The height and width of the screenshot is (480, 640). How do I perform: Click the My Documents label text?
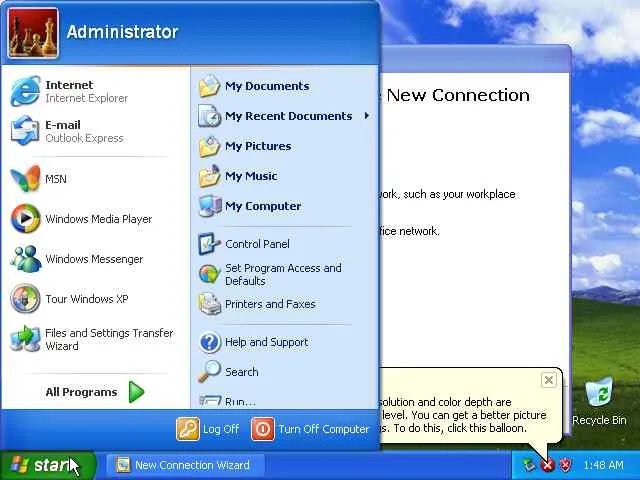point(267,86)
